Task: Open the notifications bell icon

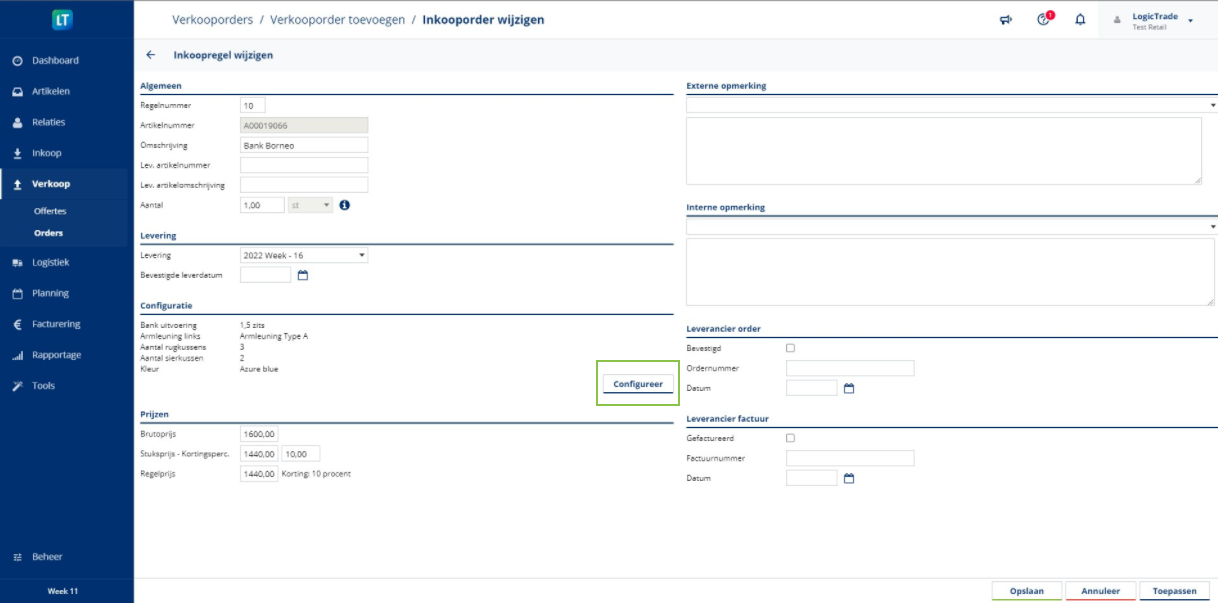Action: pos(1080,19)
